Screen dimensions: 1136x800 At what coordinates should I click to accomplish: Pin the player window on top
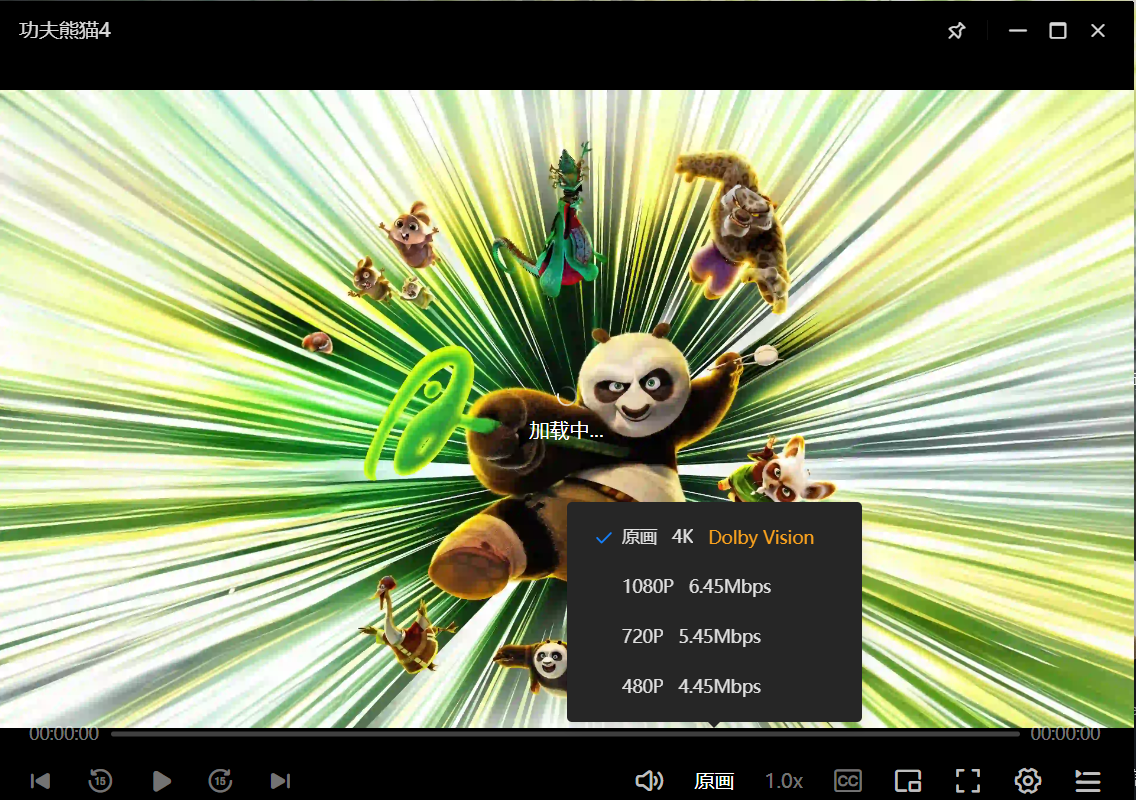click(956, 30)
